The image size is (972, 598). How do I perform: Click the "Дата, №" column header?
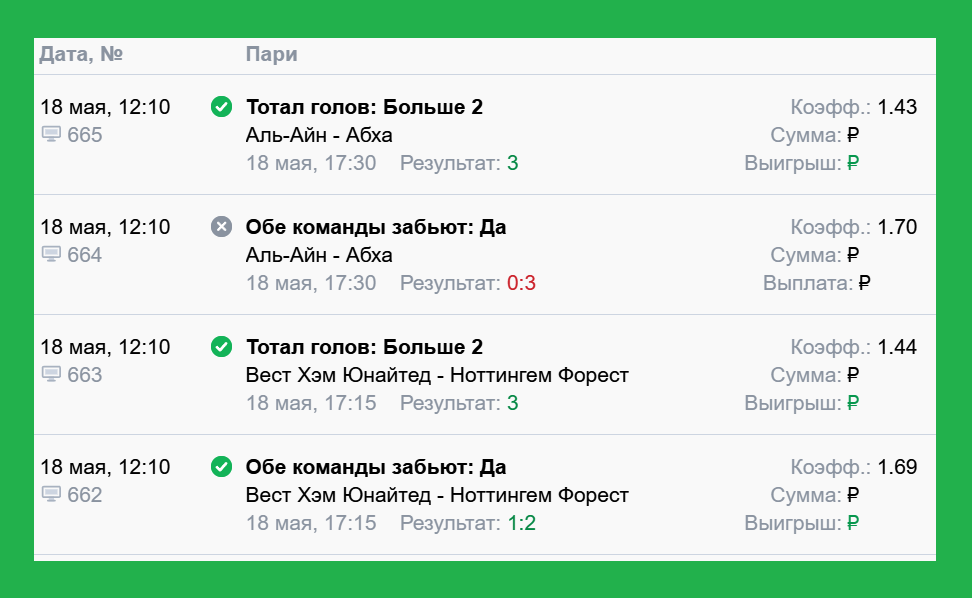(x=81, y=55)
